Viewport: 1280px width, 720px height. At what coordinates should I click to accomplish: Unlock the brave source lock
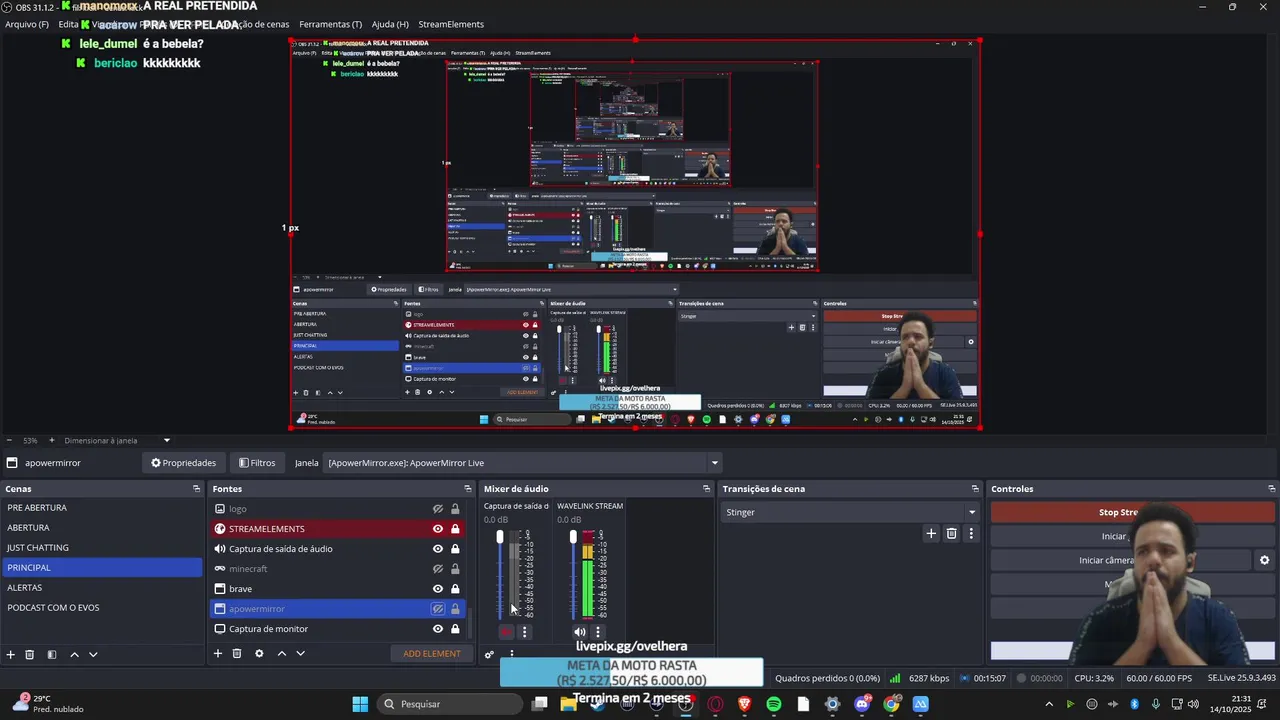point(455,589)
